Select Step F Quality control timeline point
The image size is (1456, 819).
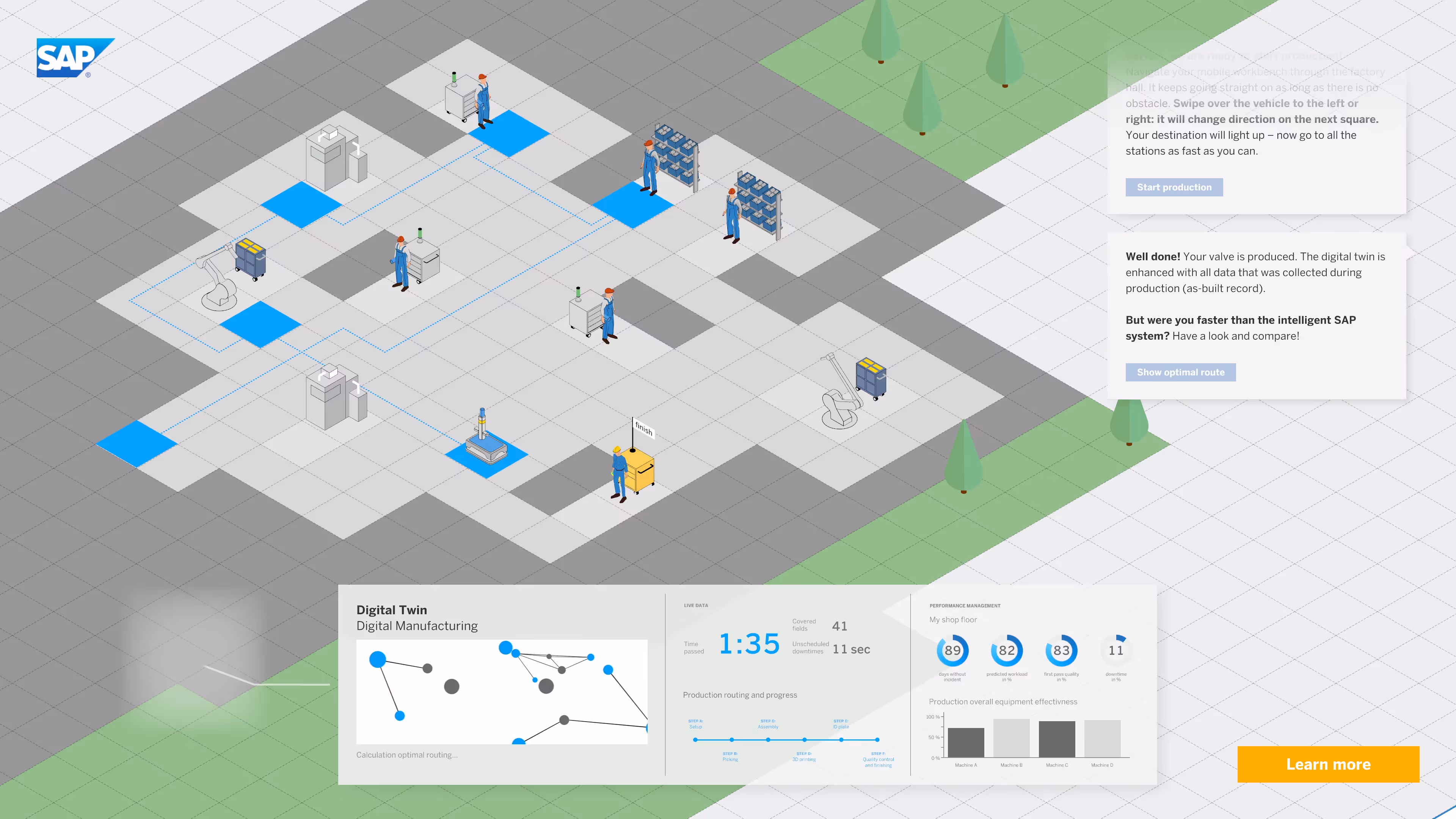pos(877,739)
